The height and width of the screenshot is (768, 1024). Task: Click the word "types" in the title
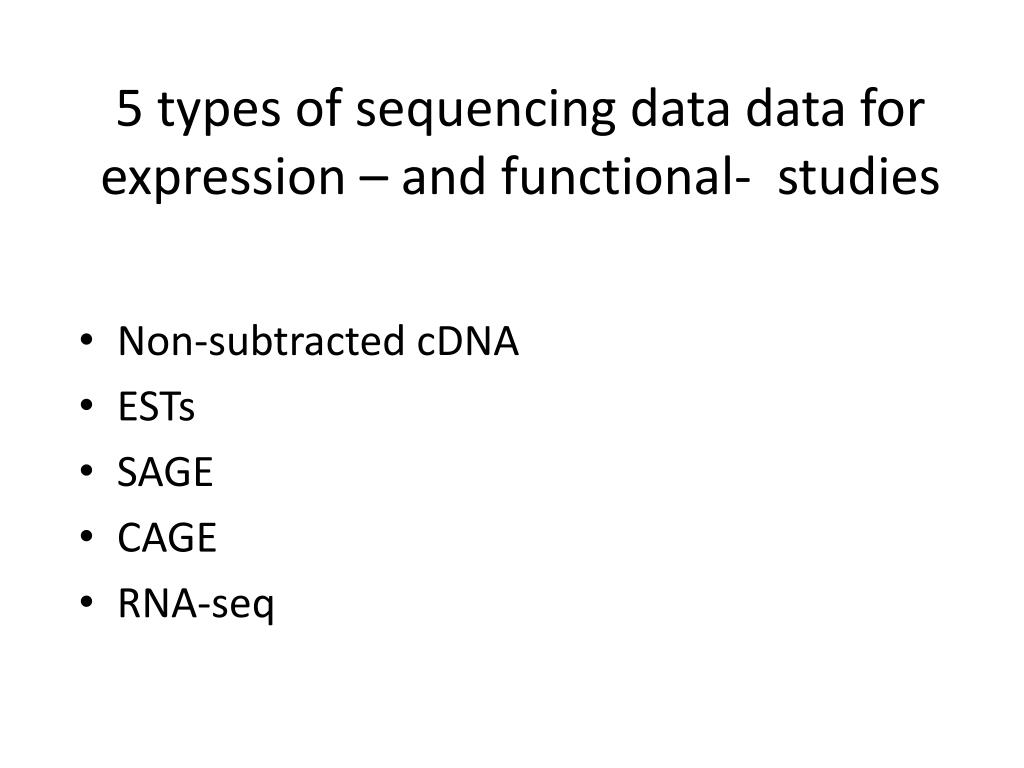219,111
